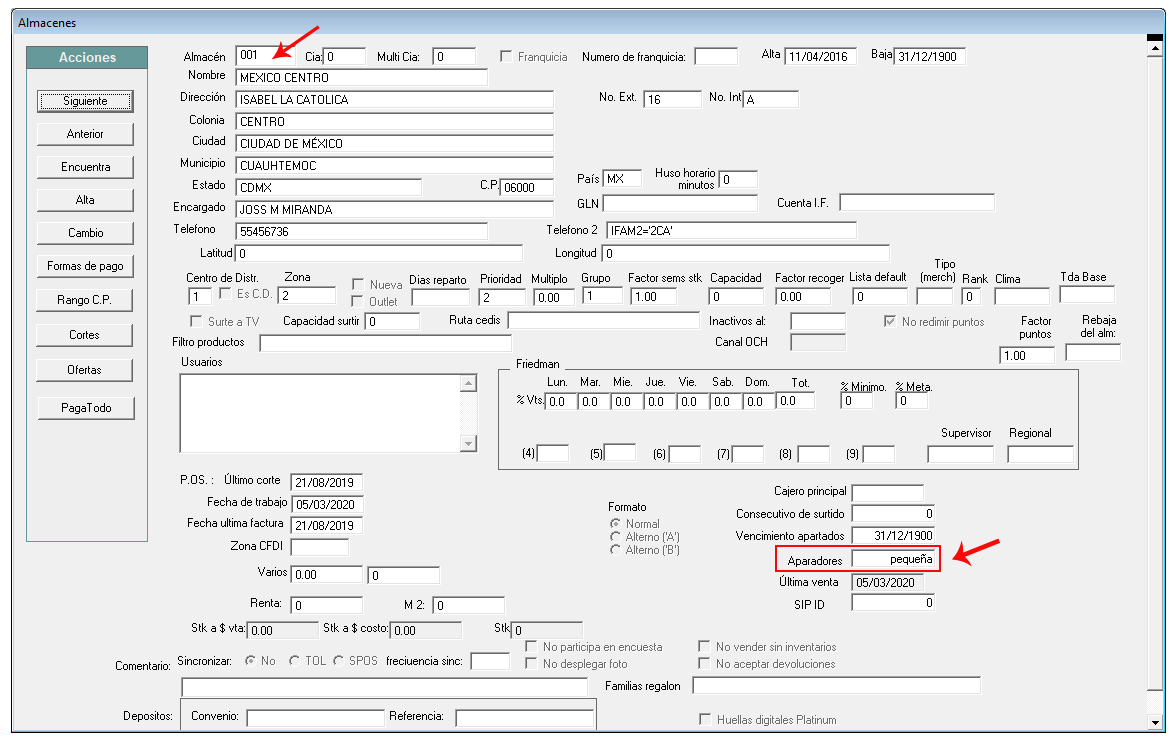Image resolution: width=1175 pixels, height=742 pixels.
Task: Click the Cajero principal field
Action: click(x=887, y=492)
